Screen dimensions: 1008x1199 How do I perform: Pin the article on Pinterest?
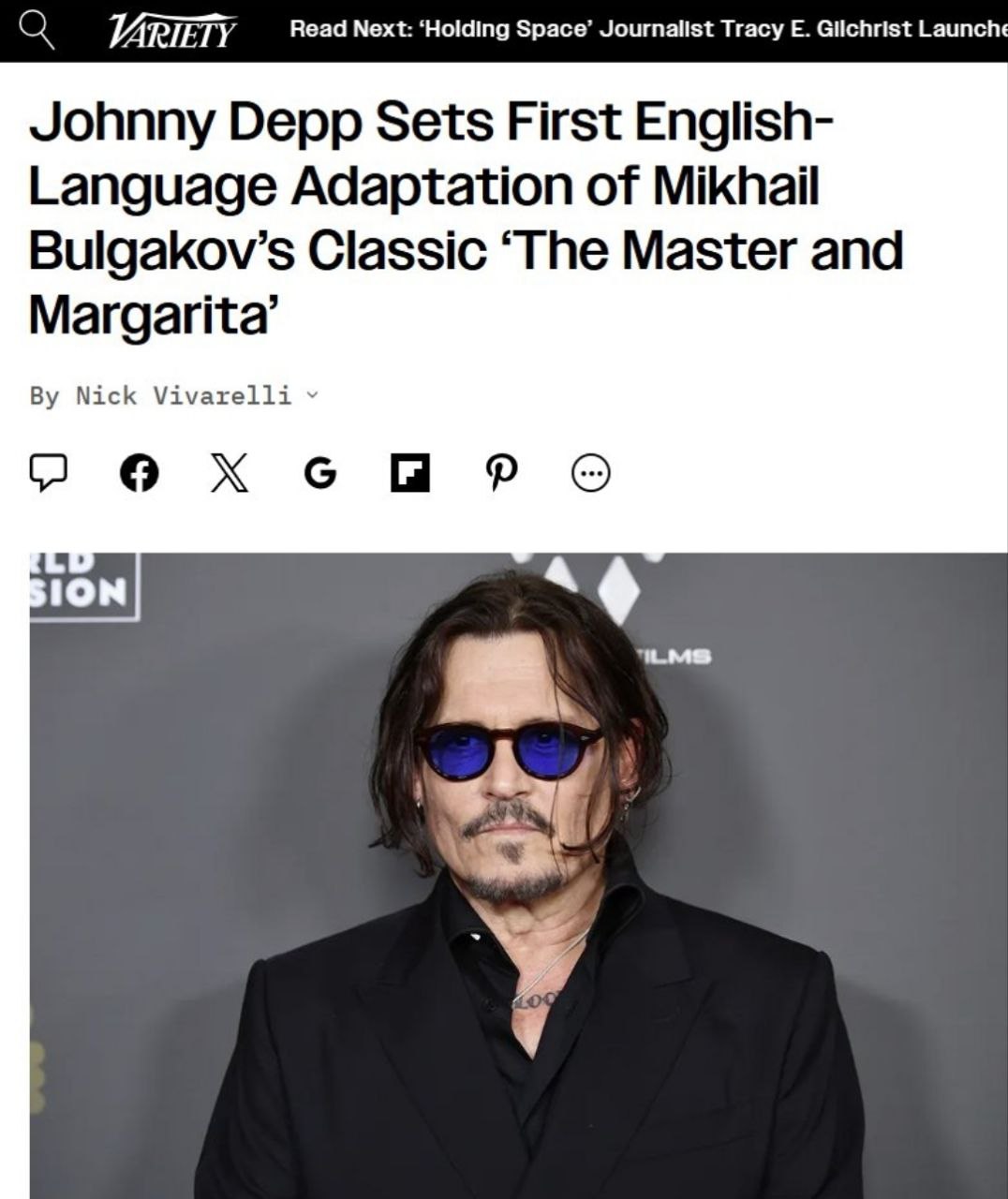[x=499, y=473]
